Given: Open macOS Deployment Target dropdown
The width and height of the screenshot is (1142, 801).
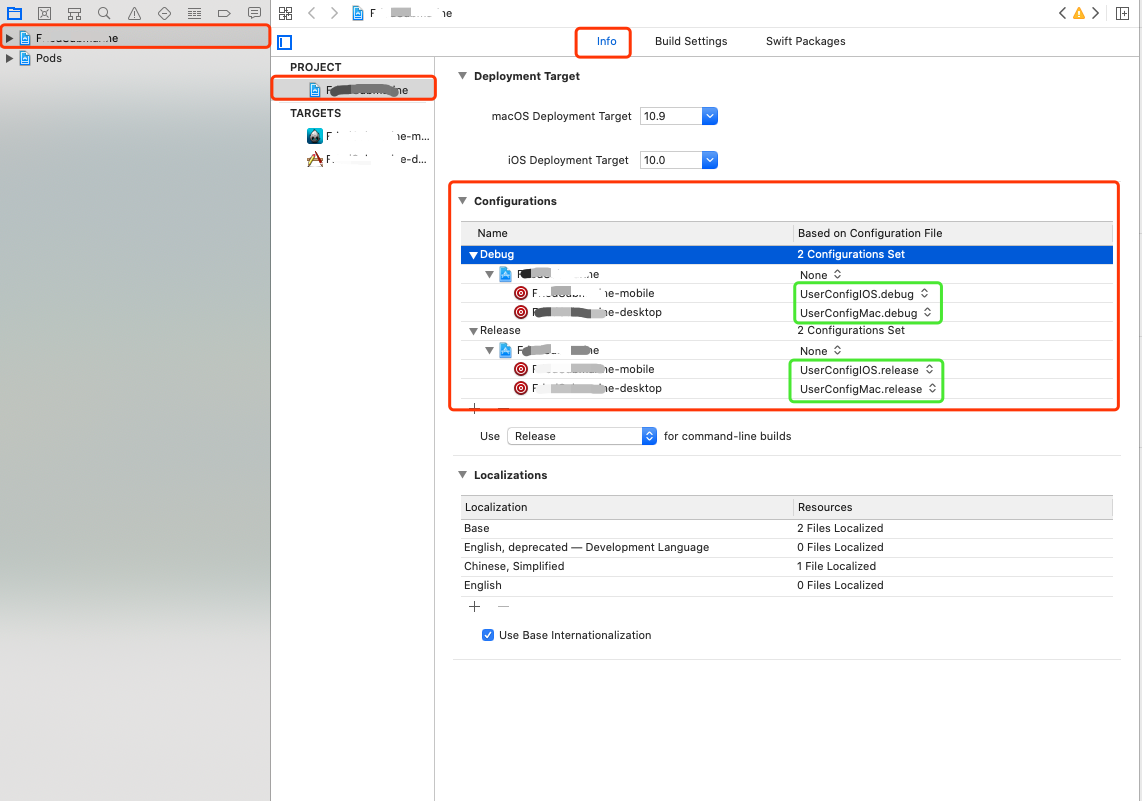Looking at the screenshot, I should pyautogui.click(x=709, y=116).
